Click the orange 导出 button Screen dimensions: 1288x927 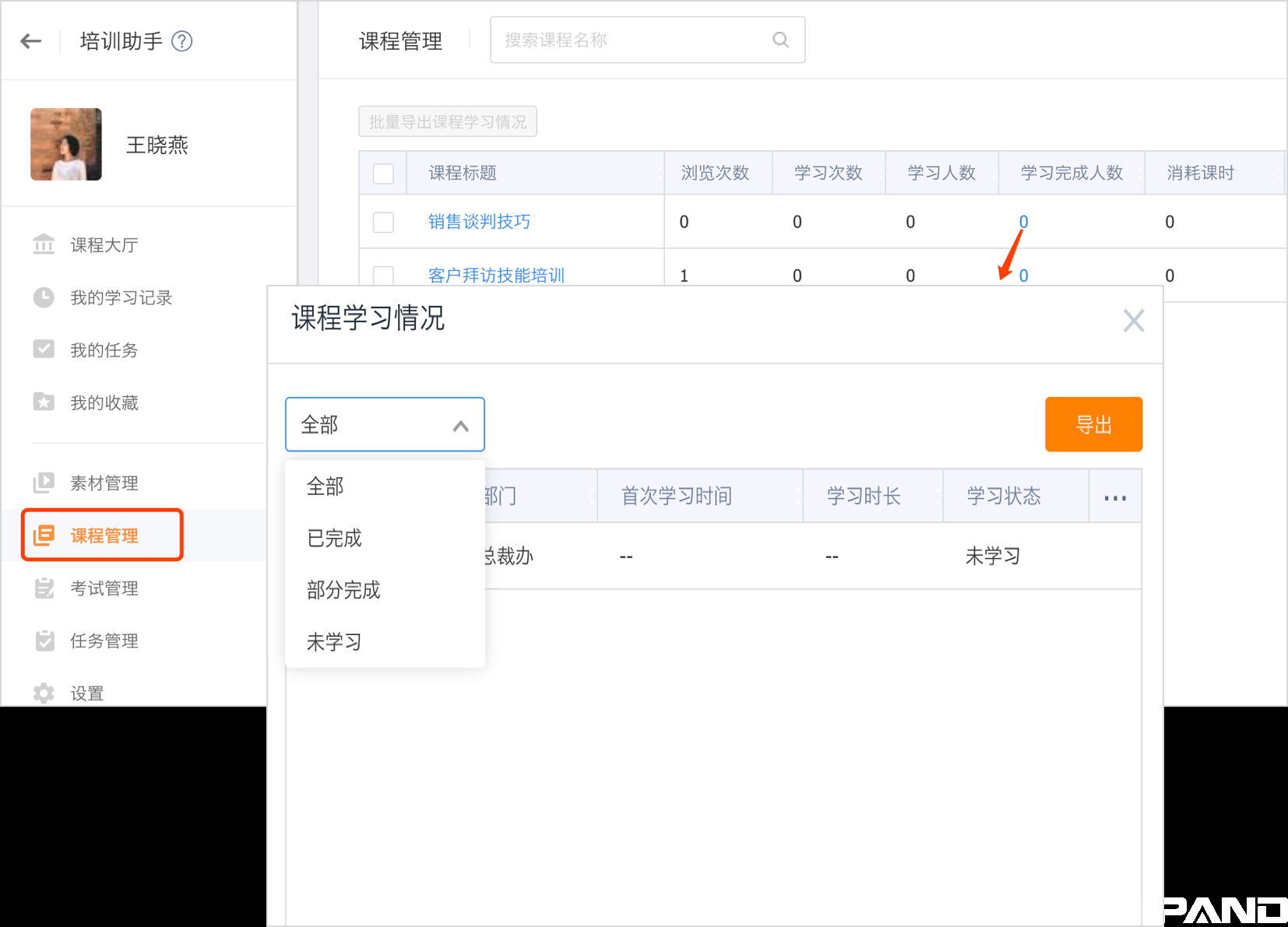click(x=1093, y=425)
